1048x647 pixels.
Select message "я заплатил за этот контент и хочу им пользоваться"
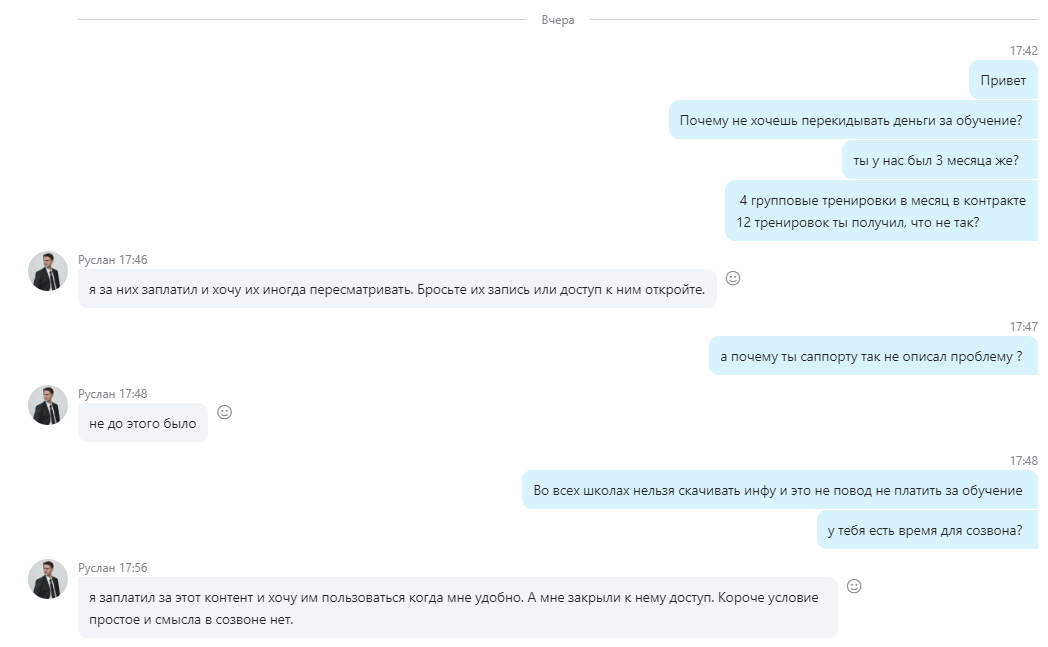457,608
